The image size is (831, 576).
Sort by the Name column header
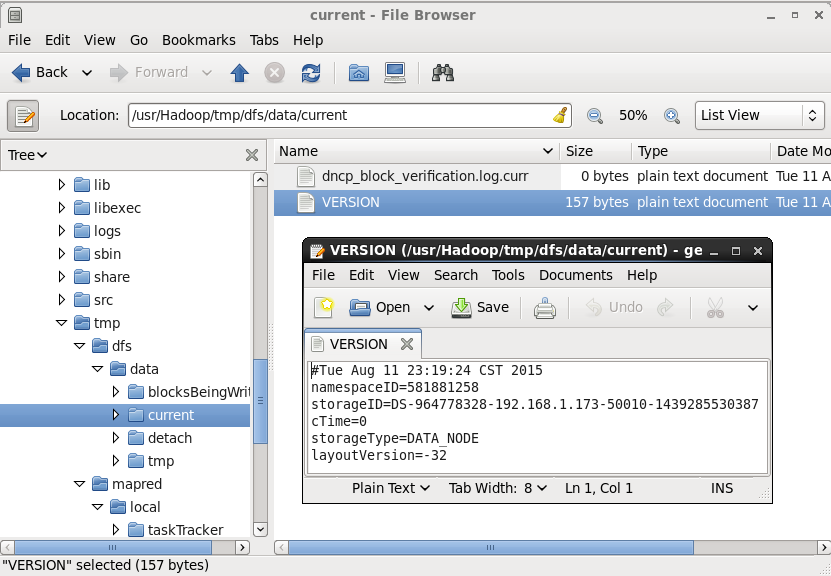(x=417, y=152)
